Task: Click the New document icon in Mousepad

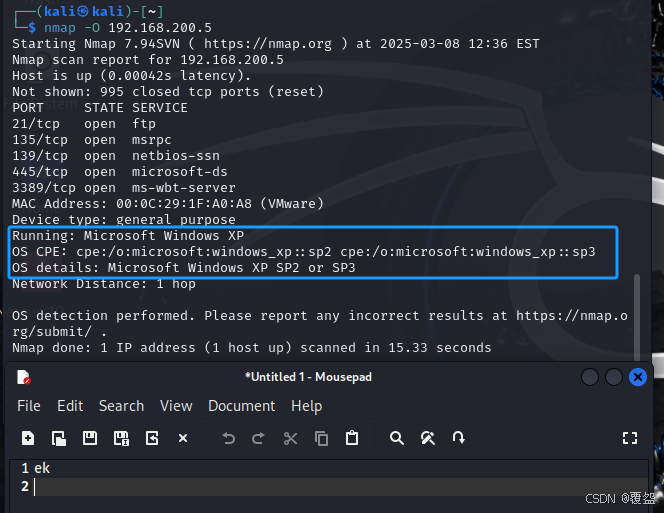Action: coord(28,438)
